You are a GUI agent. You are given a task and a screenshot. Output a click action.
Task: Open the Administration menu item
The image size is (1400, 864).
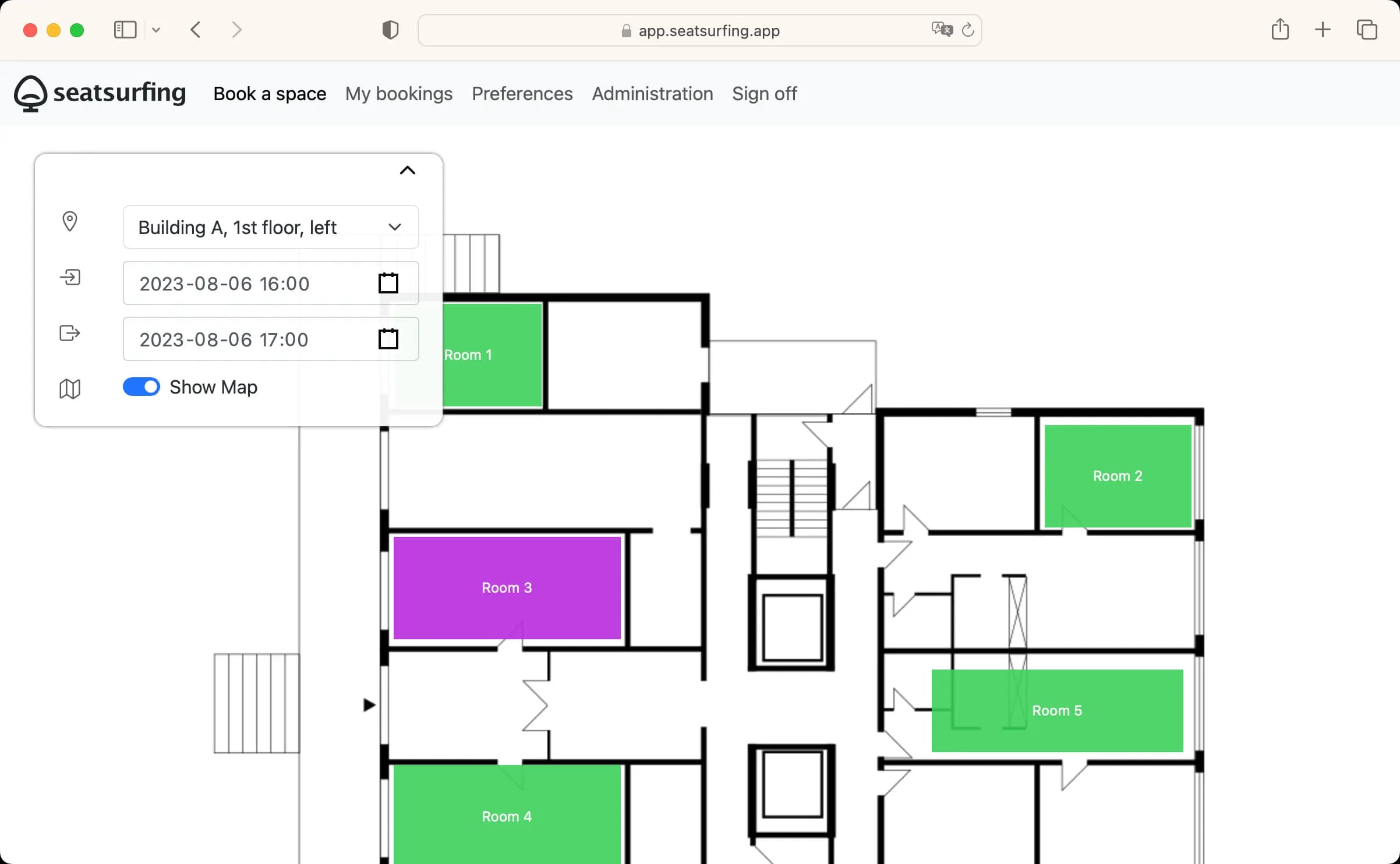[652, 94]
